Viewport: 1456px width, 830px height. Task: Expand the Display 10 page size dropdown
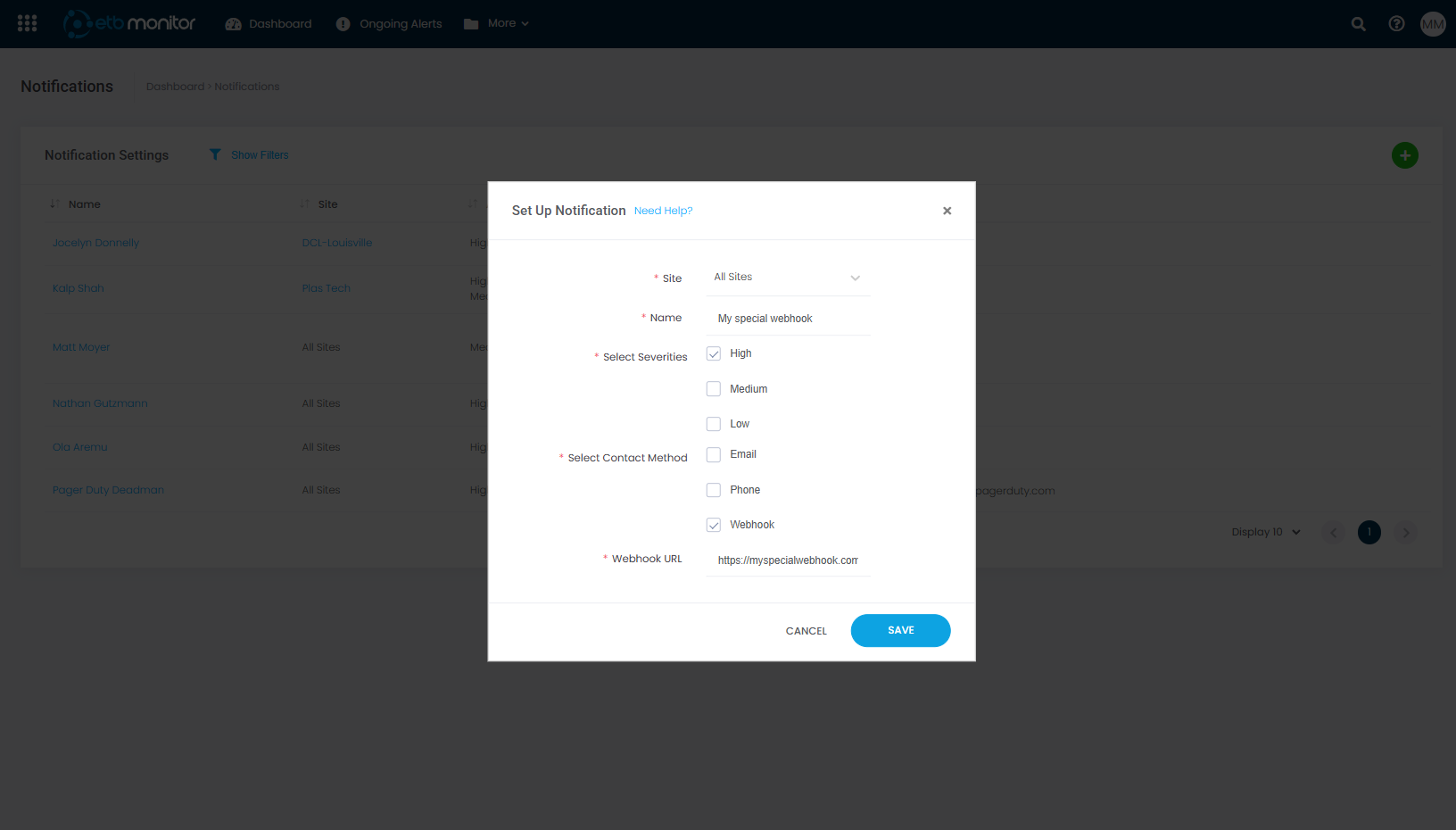[x=1266, y=532]
